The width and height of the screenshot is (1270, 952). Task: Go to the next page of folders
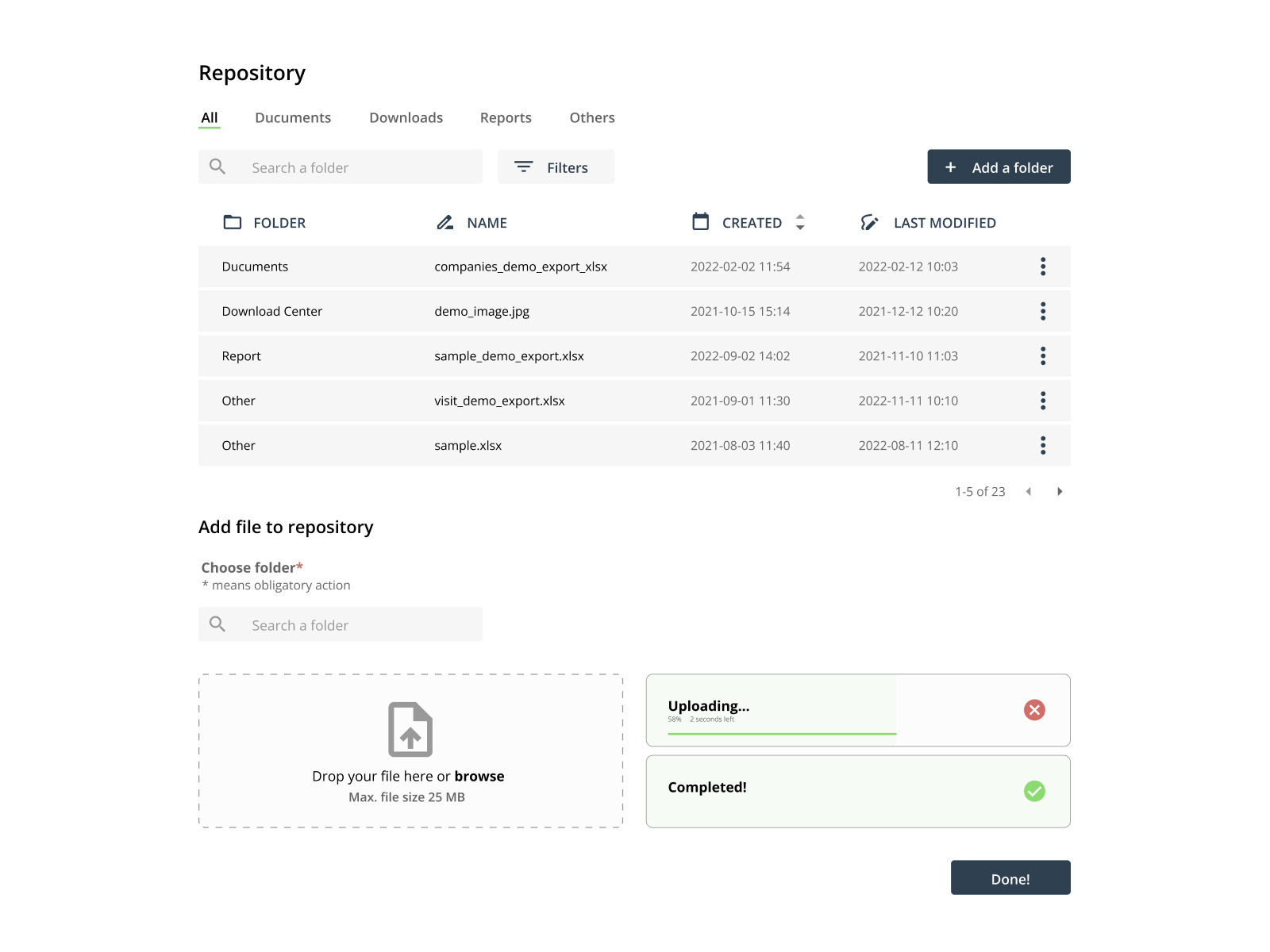click(1060, 491)
